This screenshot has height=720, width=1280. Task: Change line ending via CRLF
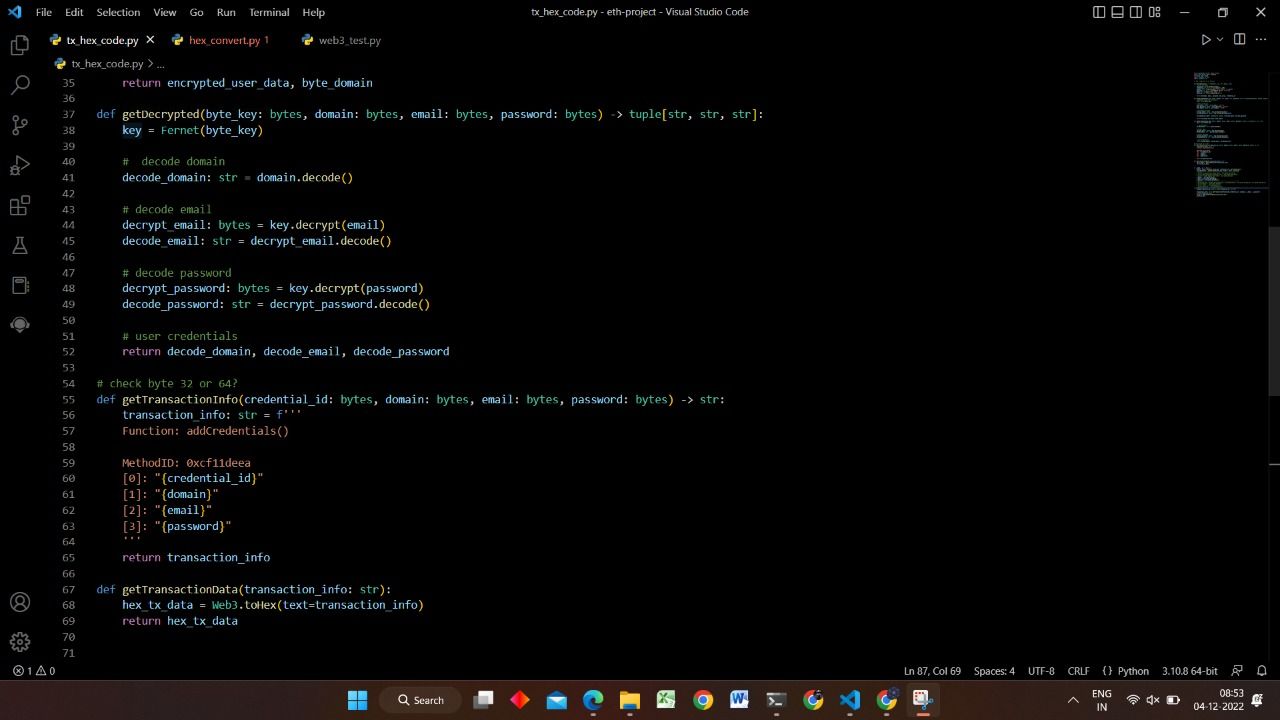click(x=1078, y=671)
